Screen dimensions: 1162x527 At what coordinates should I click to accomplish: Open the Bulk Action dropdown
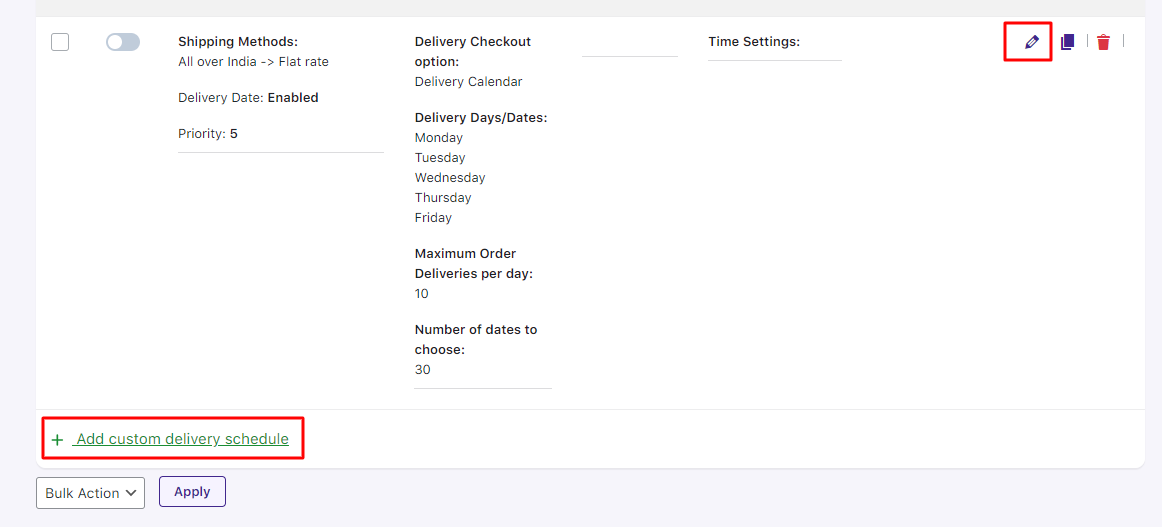(x=91, y=493)
